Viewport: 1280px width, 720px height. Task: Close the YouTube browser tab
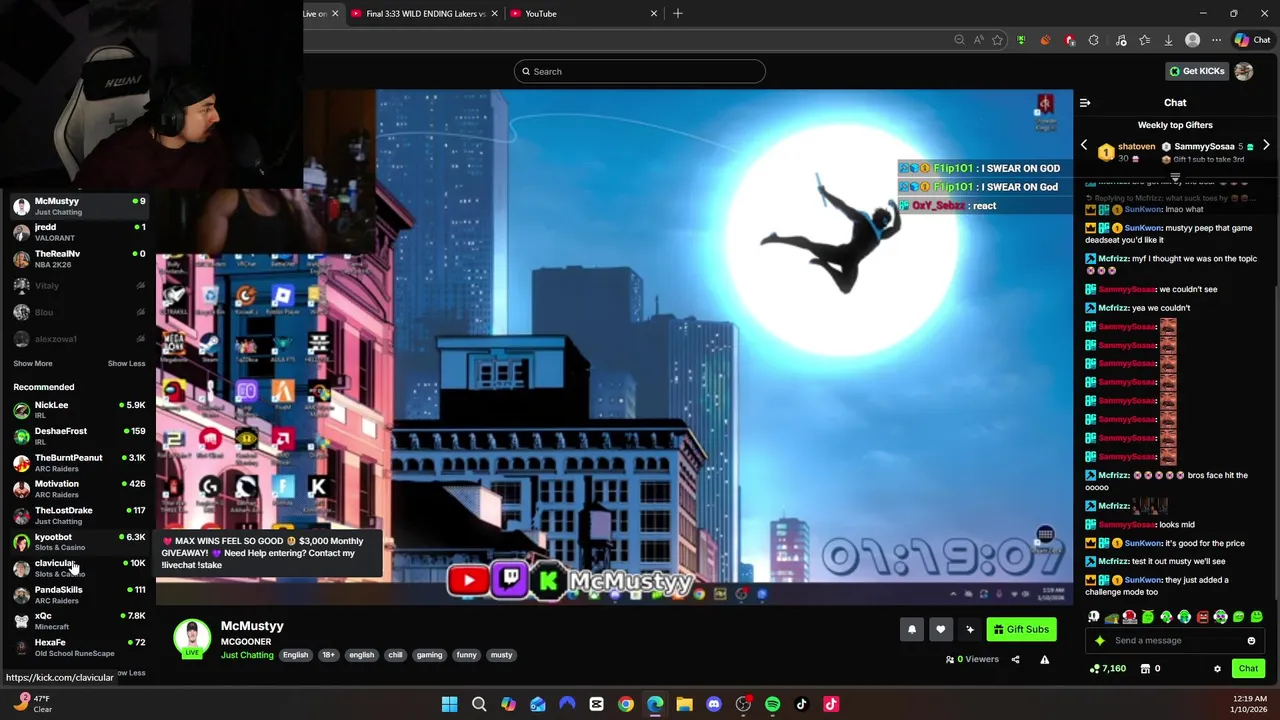(x=654, y=14)
